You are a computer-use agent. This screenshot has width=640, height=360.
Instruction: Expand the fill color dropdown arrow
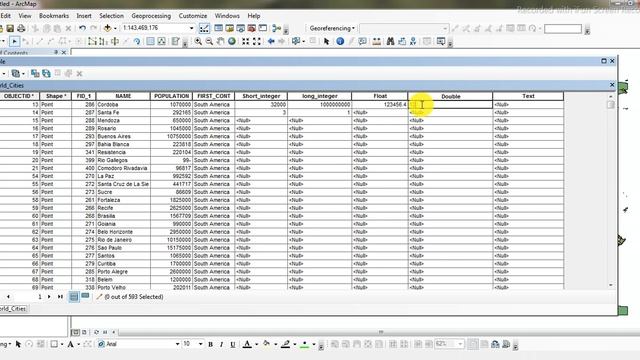276,344
